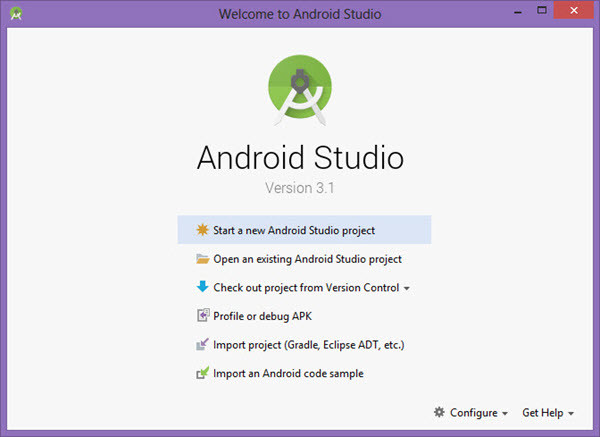Click the 'Version 3.1' text
This screenshot has width=600, height=437.
coord(300,188)
